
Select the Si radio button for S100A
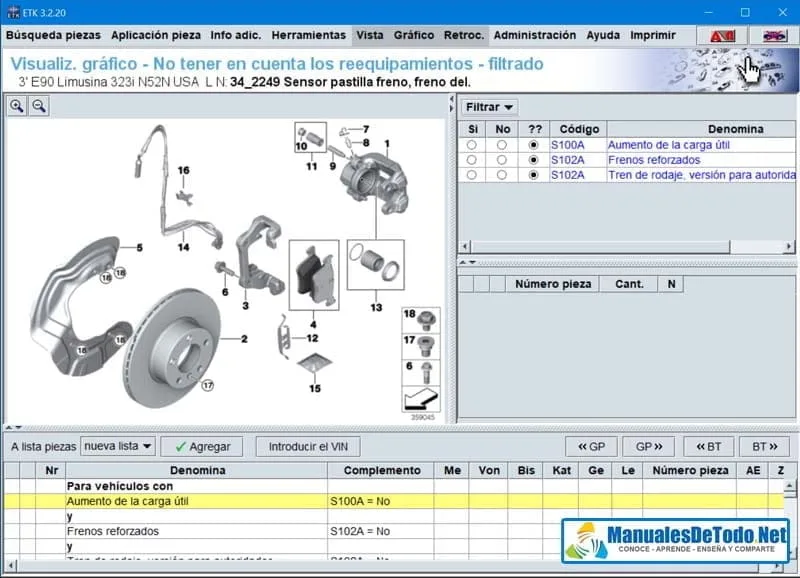click(472, 143)
